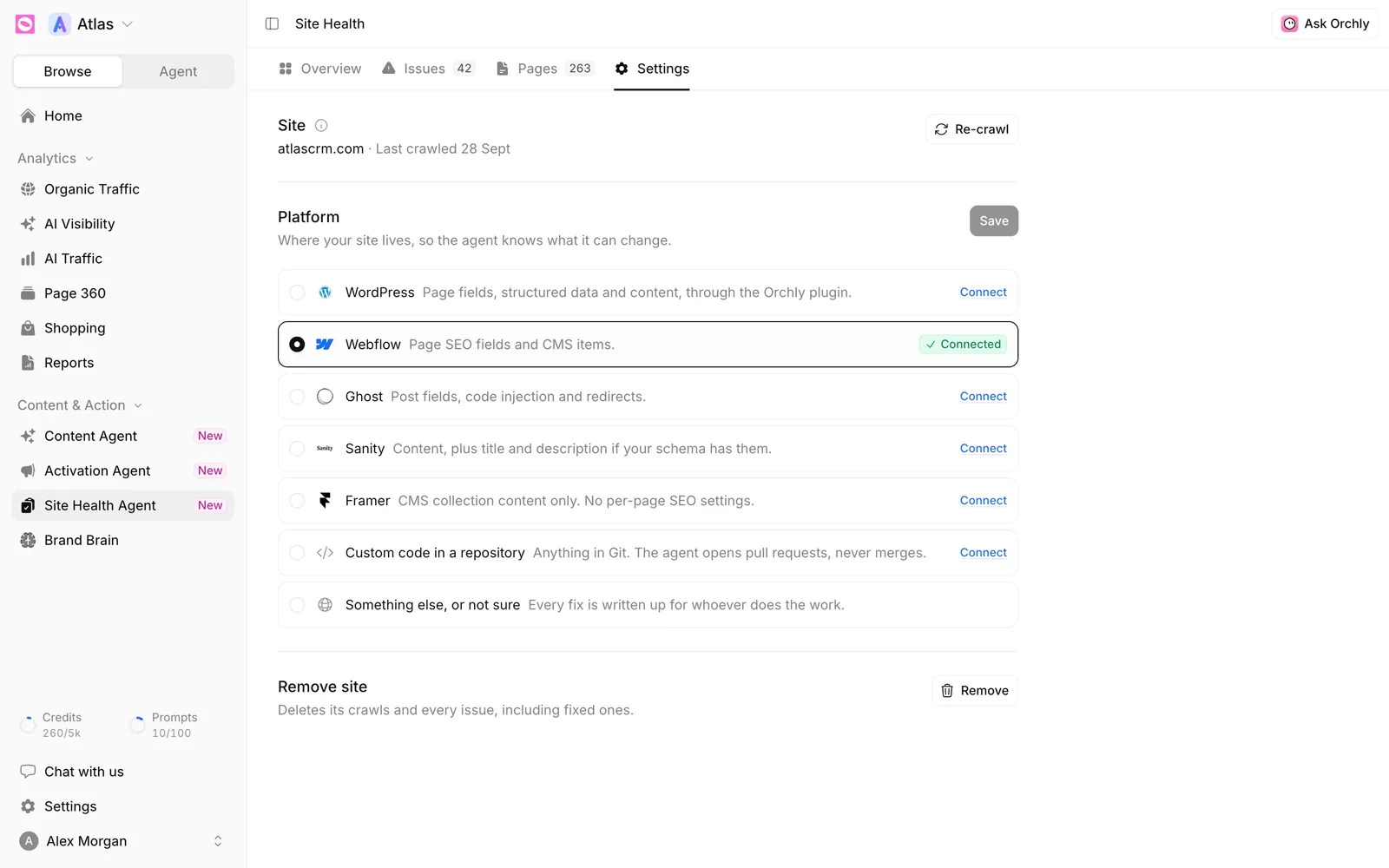
Task: Click the Site Health Agent icon
Action: [28, 505]
